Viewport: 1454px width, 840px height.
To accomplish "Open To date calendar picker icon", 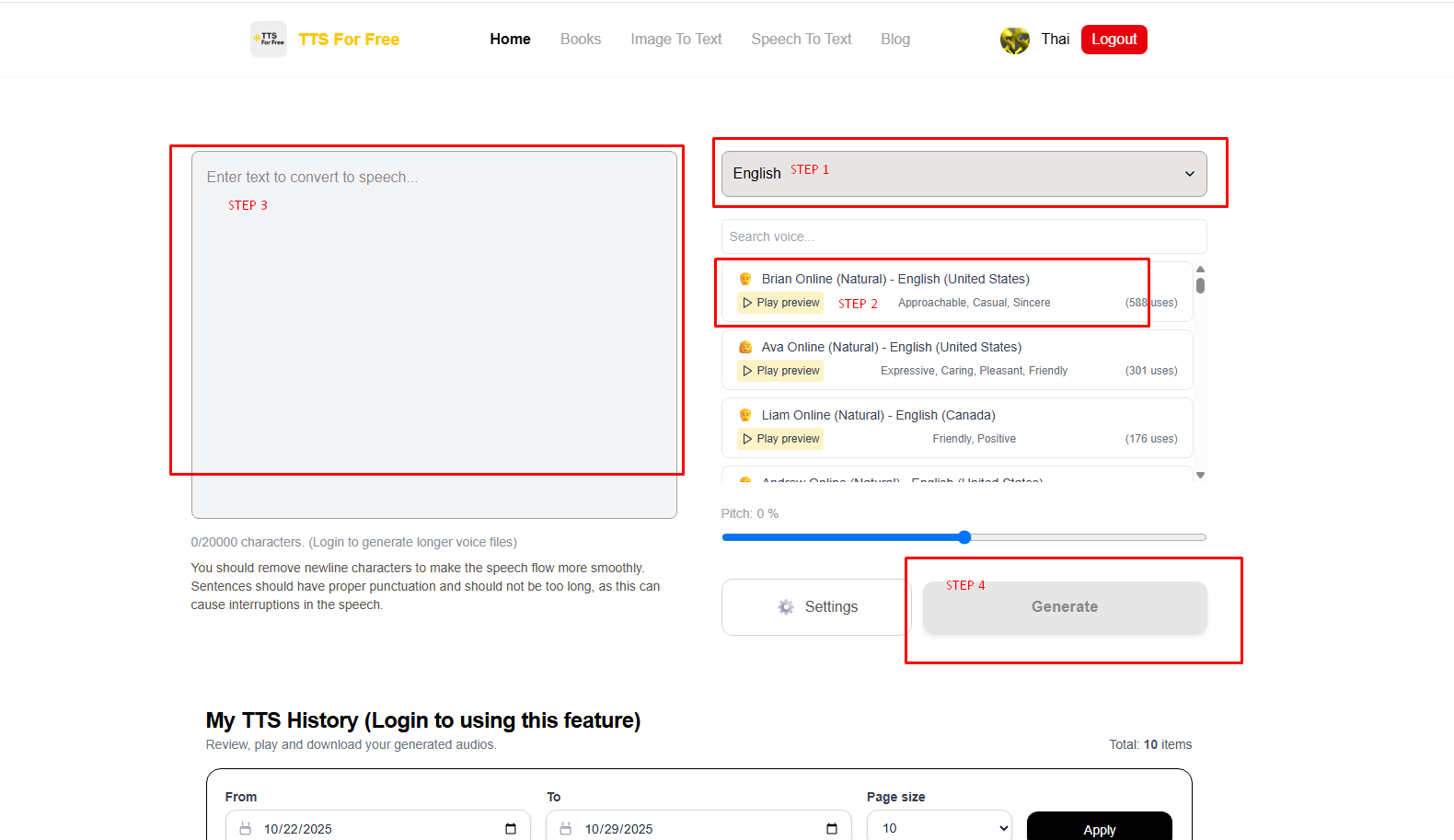I will point(832,829).
